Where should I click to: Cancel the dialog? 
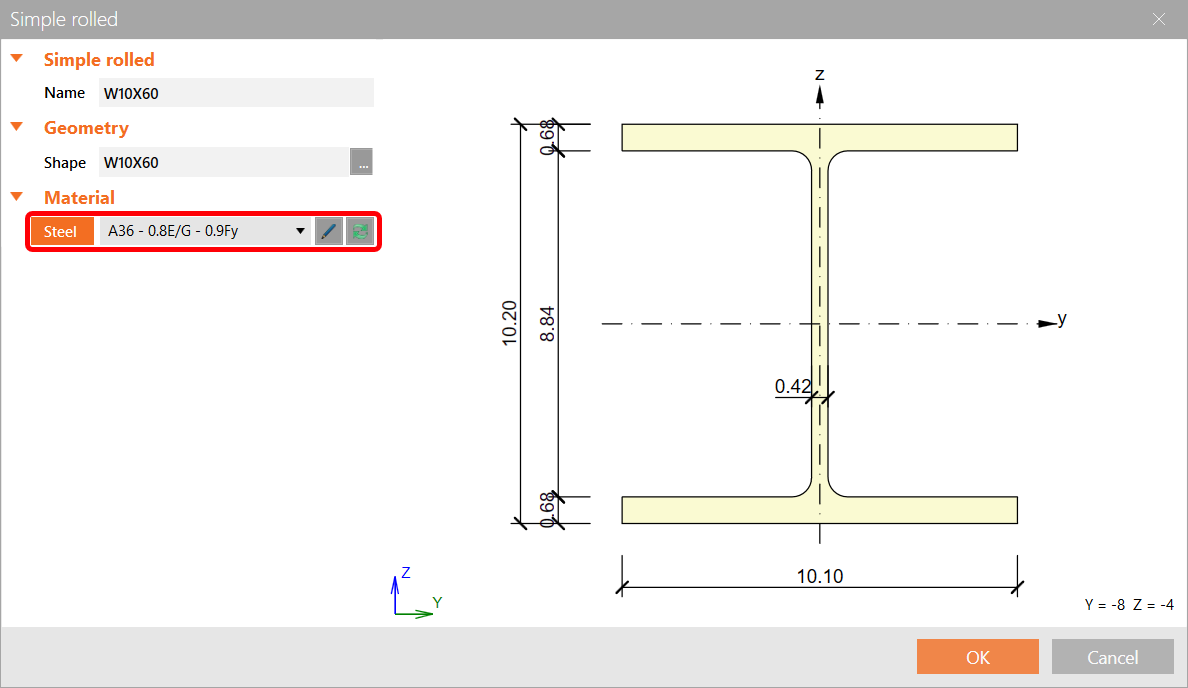[1112, 656]
